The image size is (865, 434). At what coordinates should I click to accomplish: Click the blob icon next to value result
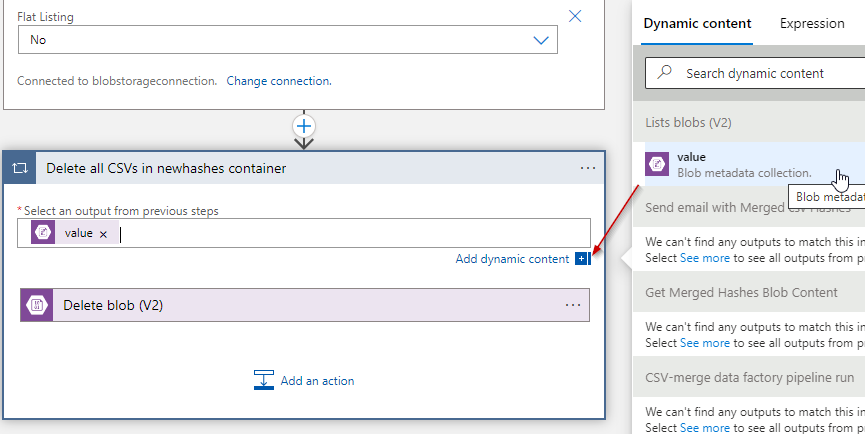pyautogui.click(x=657, y=164)
